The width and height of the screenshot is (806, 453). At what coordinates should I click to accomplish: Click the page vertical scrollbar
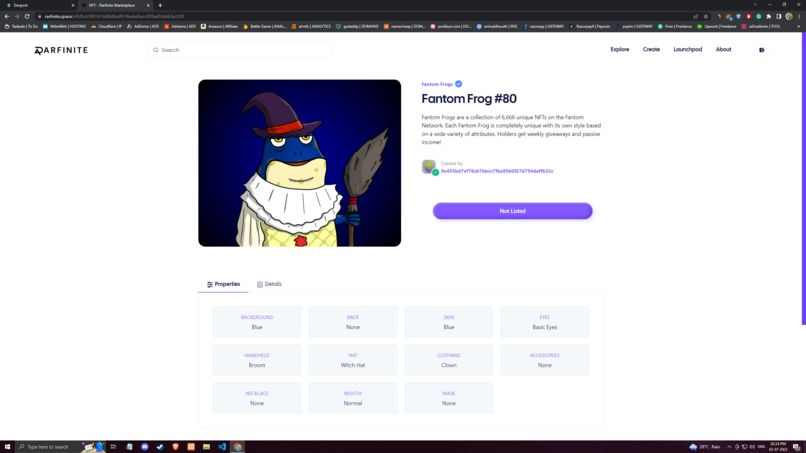pyautogui.click(x=803, y=177)
